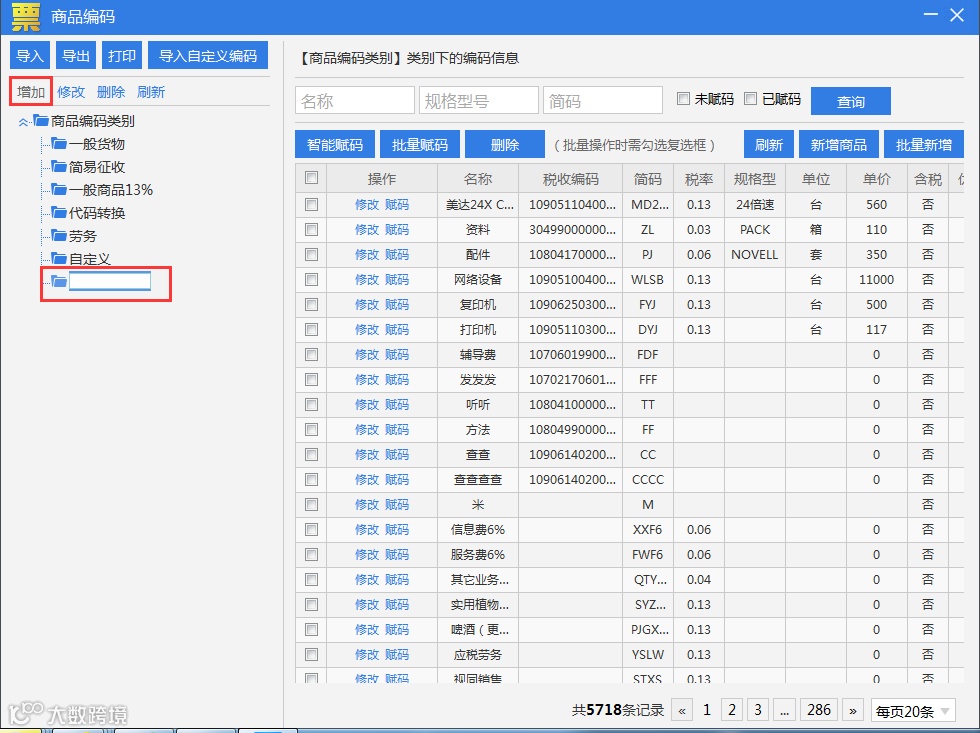Click page 1 in the pagination
This screenshot has height=733, width=980.
tap(707, 711)
